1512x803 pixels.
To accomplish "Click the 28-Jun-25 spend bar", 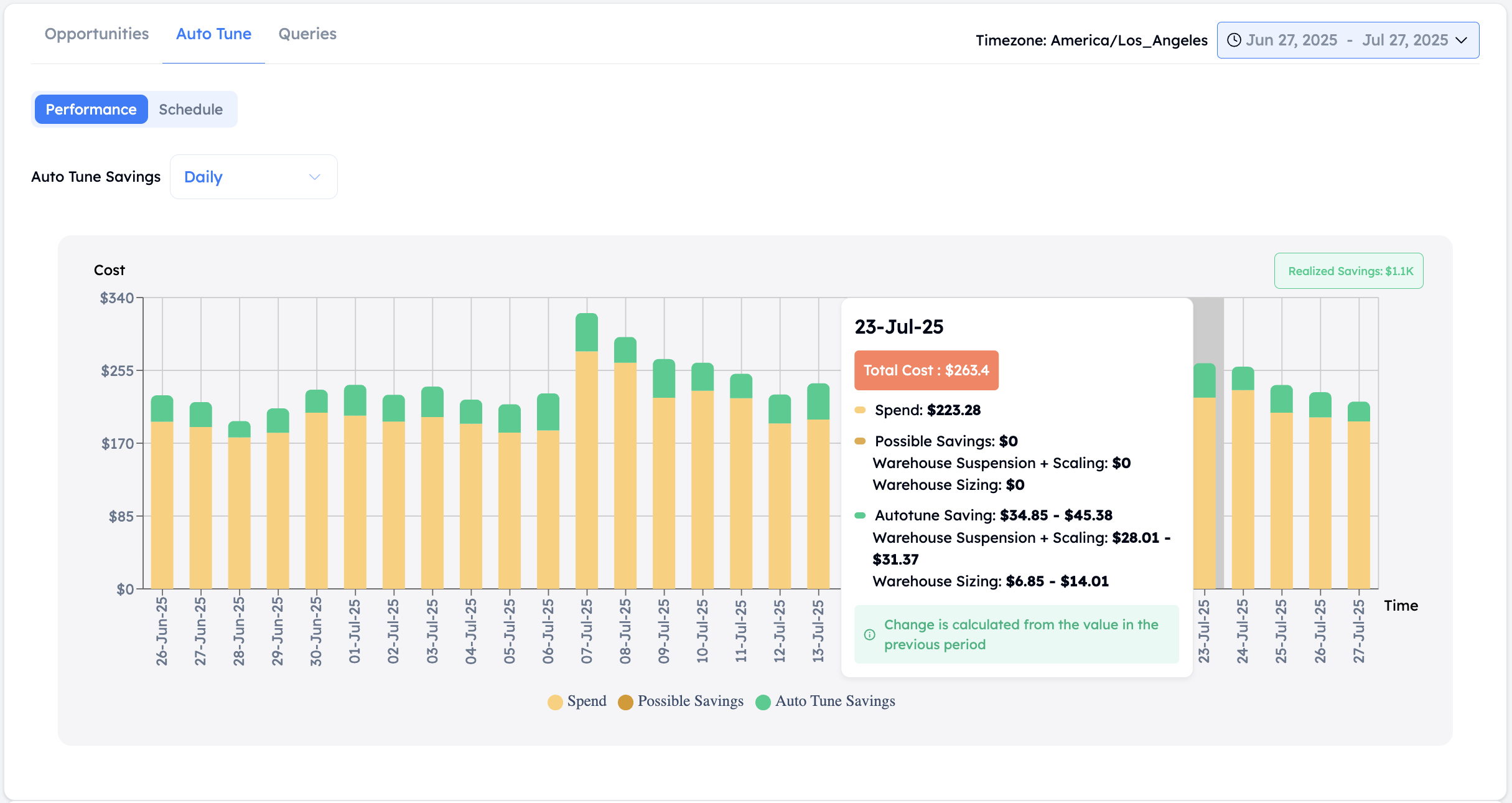I will (239, 513).
